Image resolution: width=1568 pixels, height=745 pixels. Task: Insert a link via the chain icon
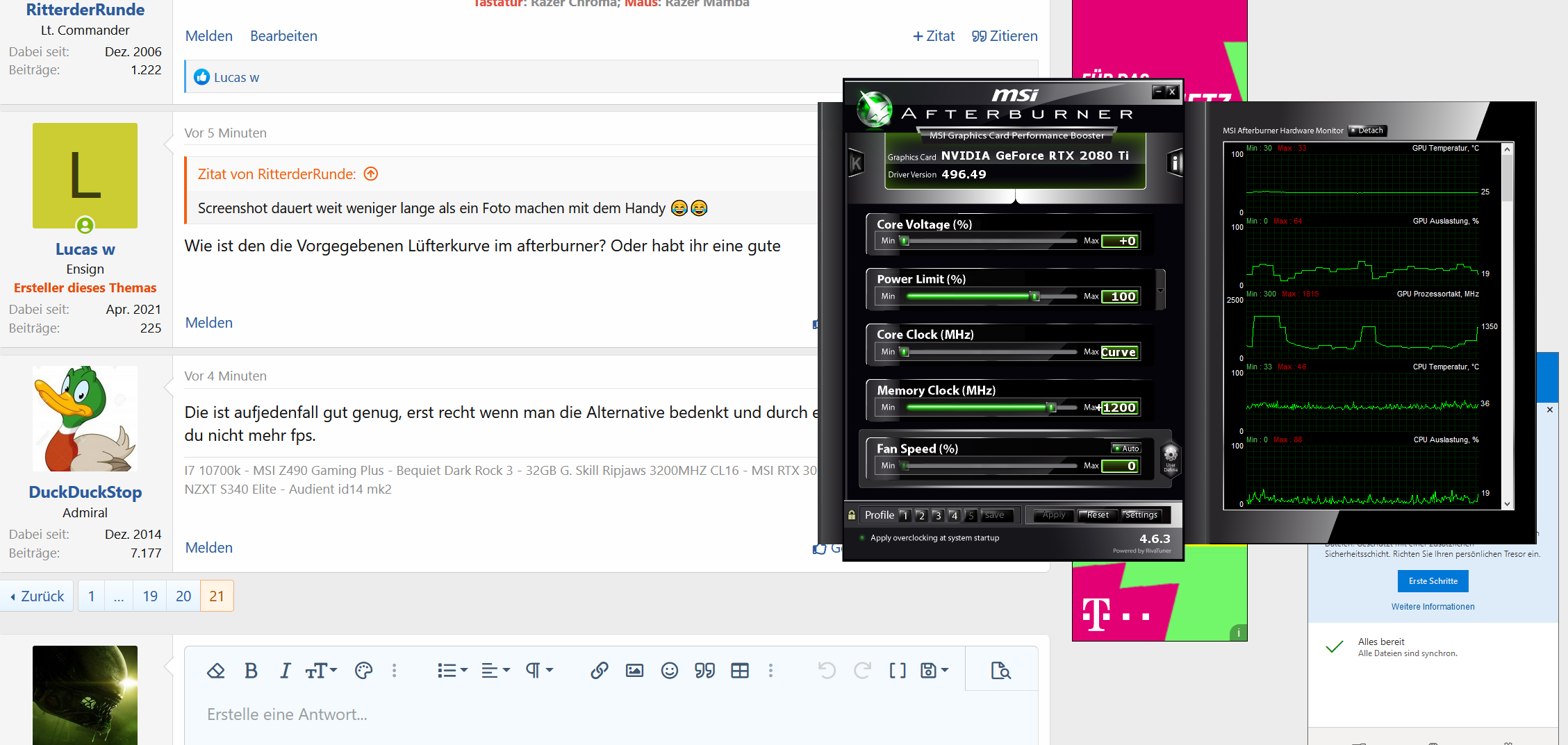tap(599, 670)
